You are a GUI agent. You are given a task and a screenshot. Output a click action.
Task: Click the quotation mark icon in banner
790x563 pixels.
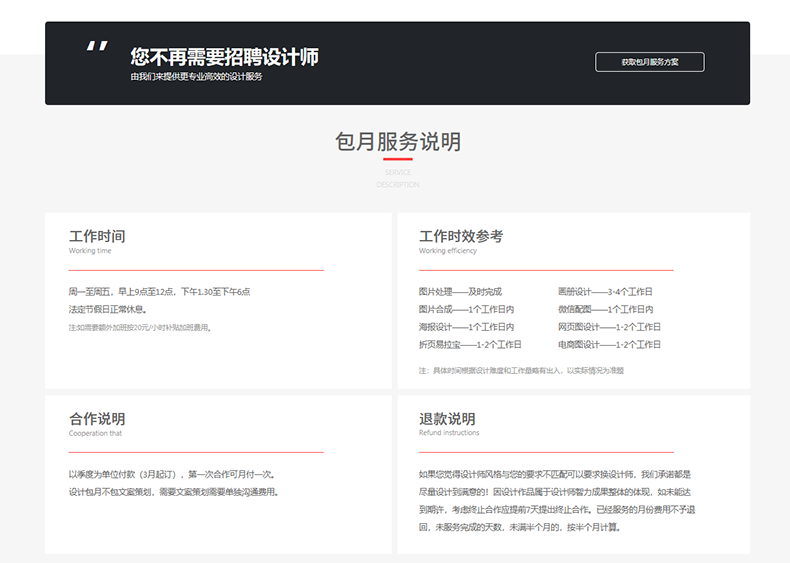pyautogui.click(x=97, y=46)
